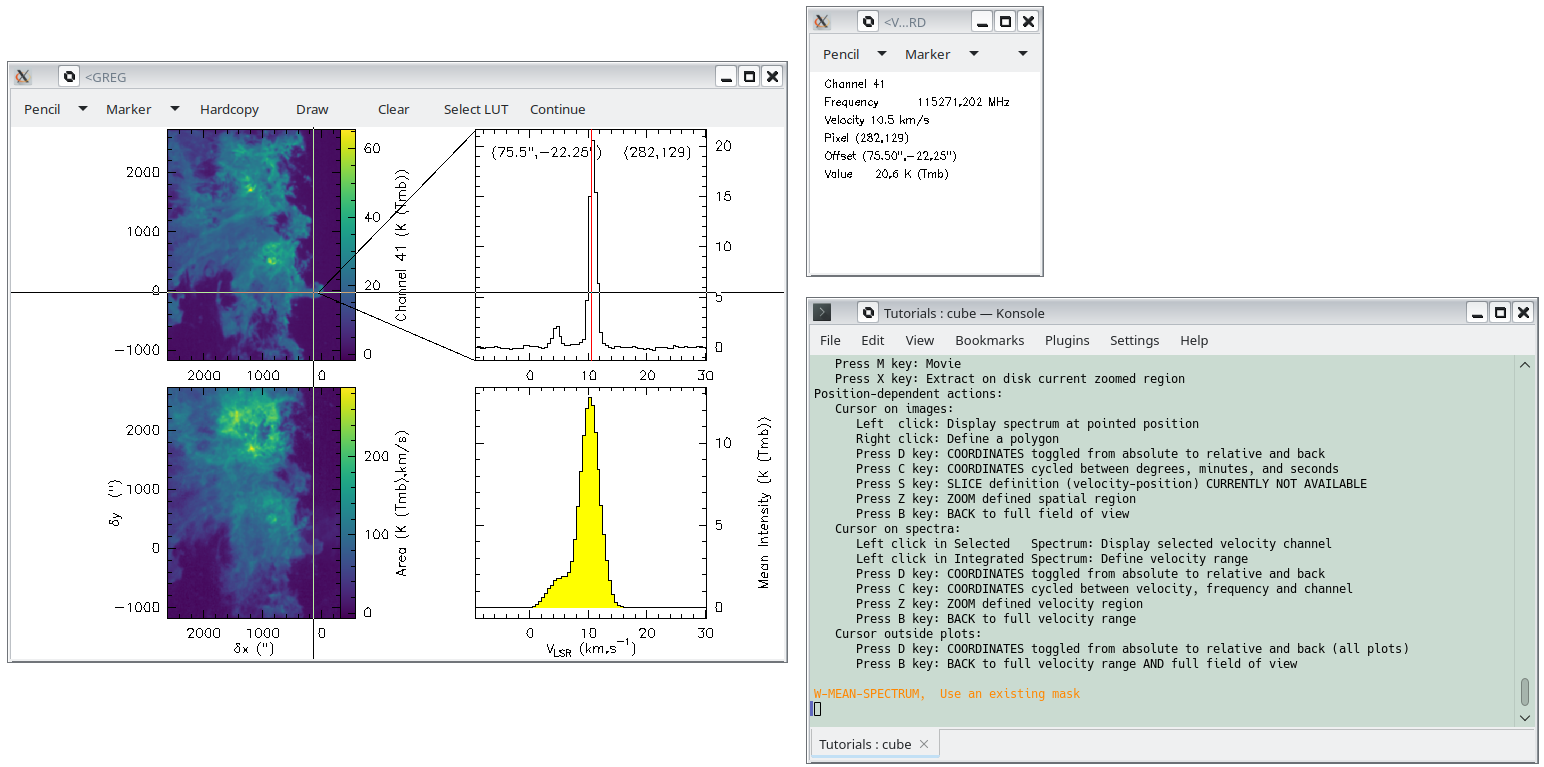Click the Select LUT button
1544x767 pixels.
[x=476, y=109]
